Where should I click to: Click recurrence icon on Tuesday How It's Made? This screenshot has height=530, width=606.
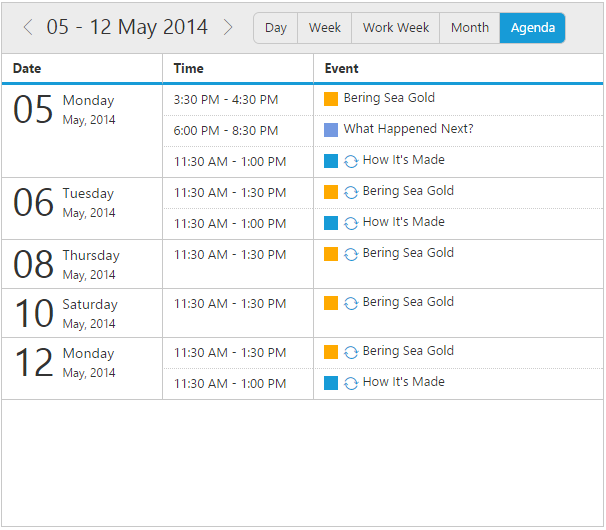[x=351, y=223]
